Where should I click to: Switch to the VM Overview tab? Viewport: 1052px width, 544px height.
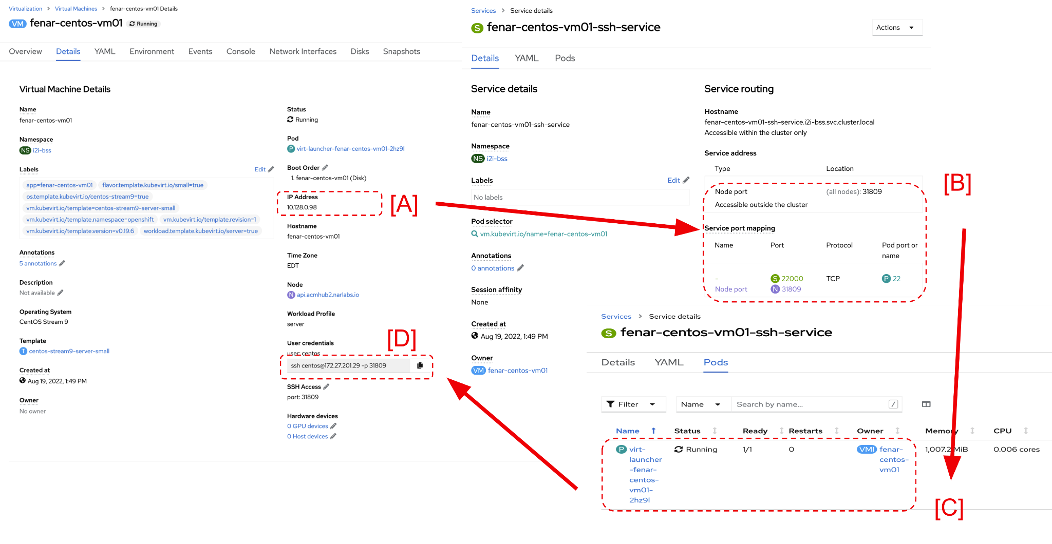click(25, 52)
